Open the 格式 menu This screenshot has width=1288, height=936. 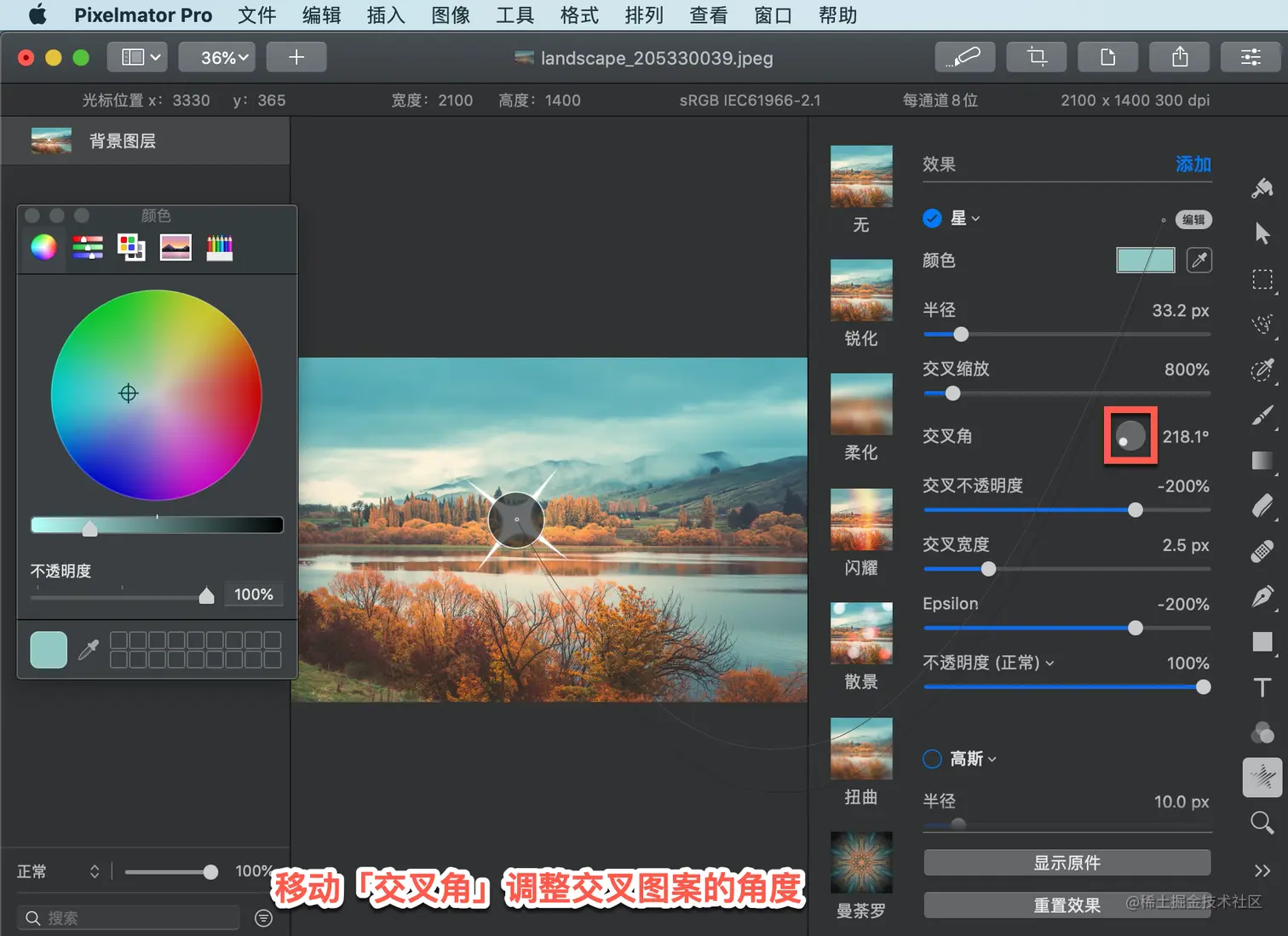coord(579,15)
